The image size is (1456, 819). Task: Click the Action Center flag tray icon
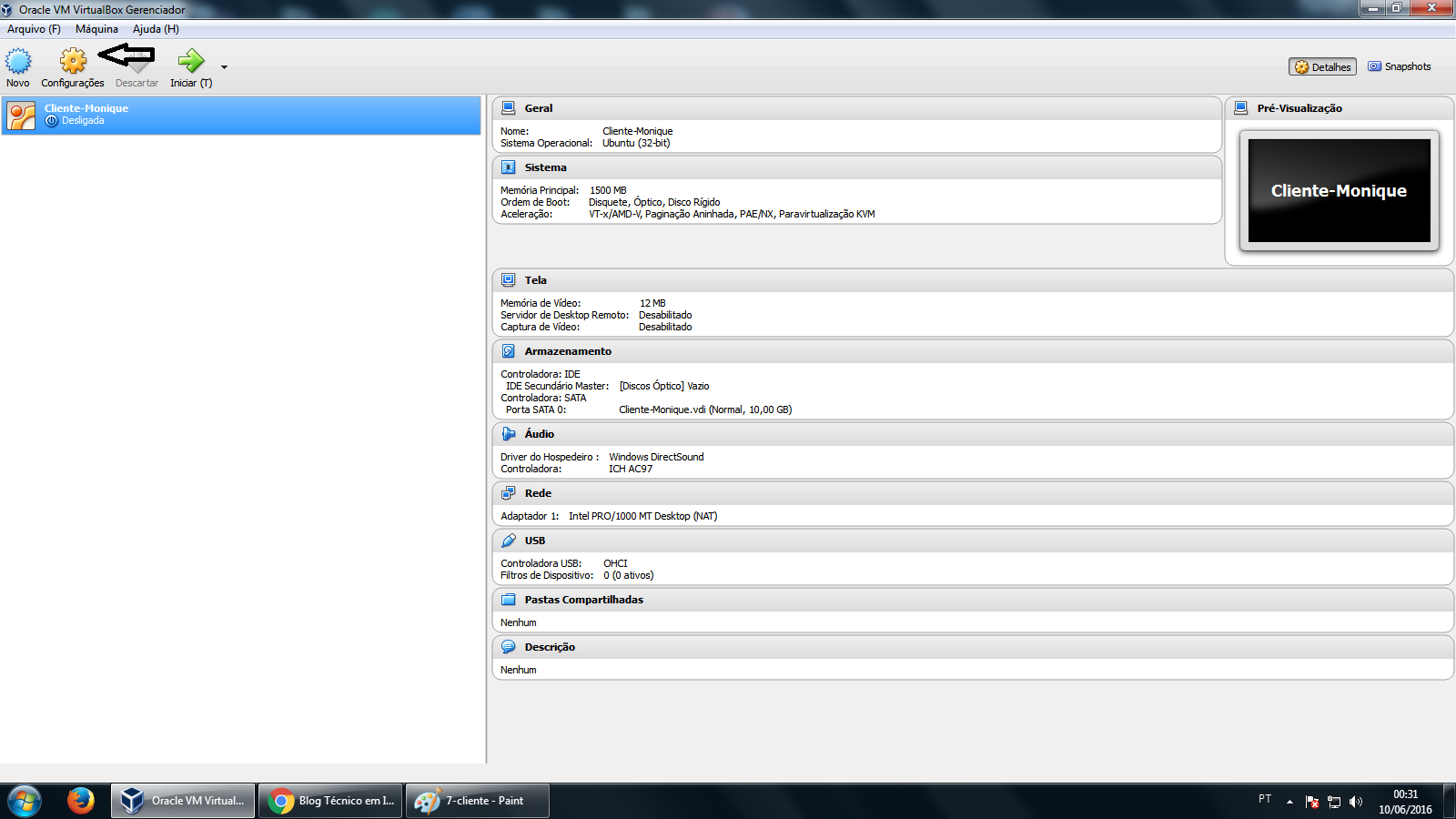click(1312, 802)
